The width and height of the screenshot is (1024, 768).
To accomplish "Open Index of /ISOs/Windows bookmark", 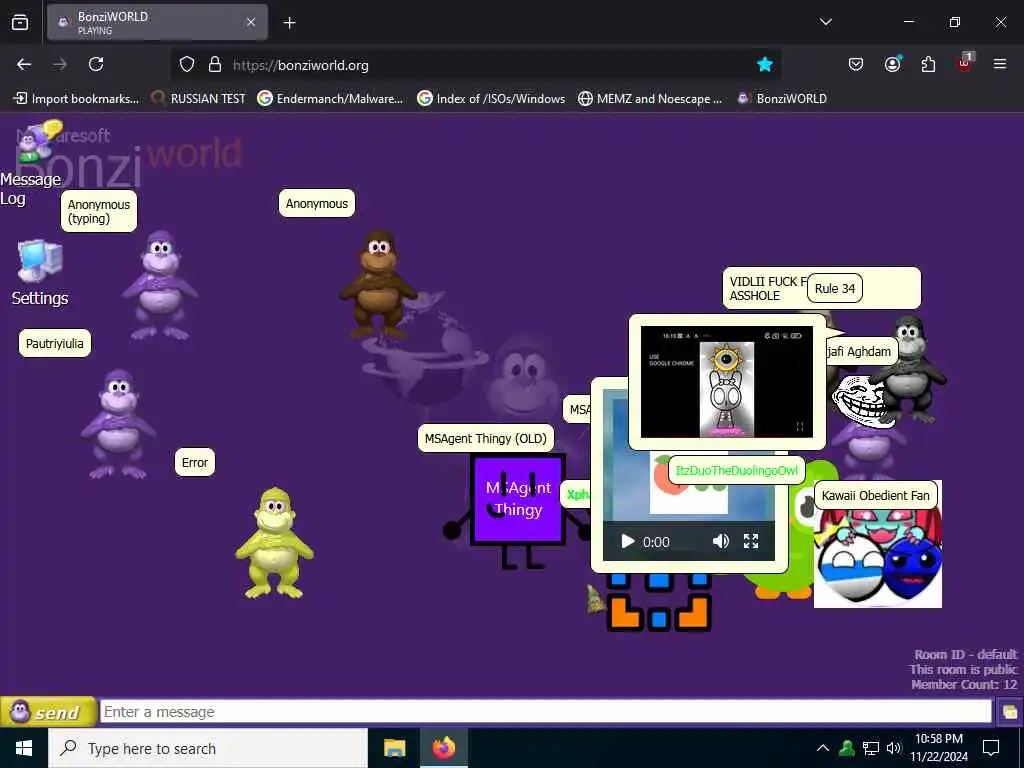I will [491, 99].
